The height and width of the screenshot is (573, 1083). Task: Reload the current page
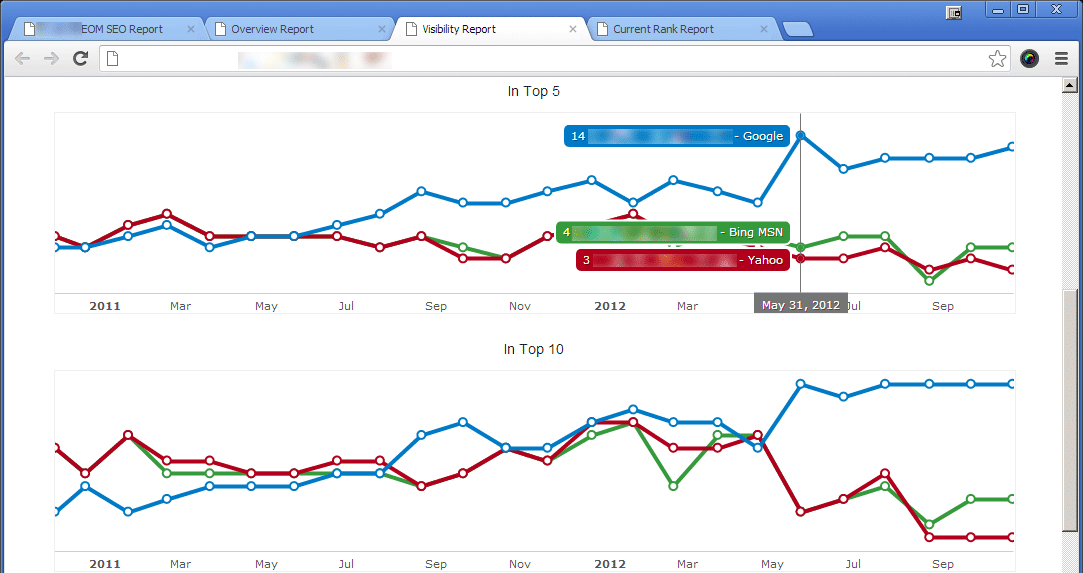[x=81, y=59]
